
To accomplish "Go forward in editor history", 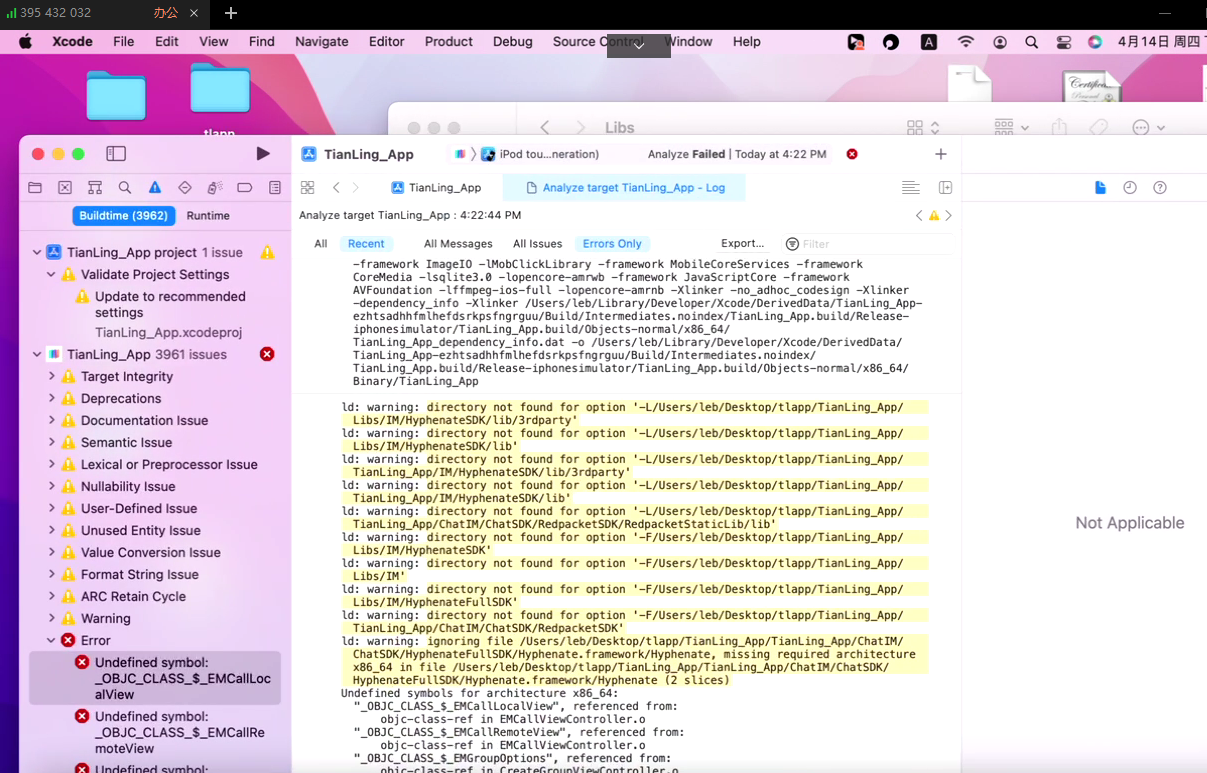I will click(355, 188).
